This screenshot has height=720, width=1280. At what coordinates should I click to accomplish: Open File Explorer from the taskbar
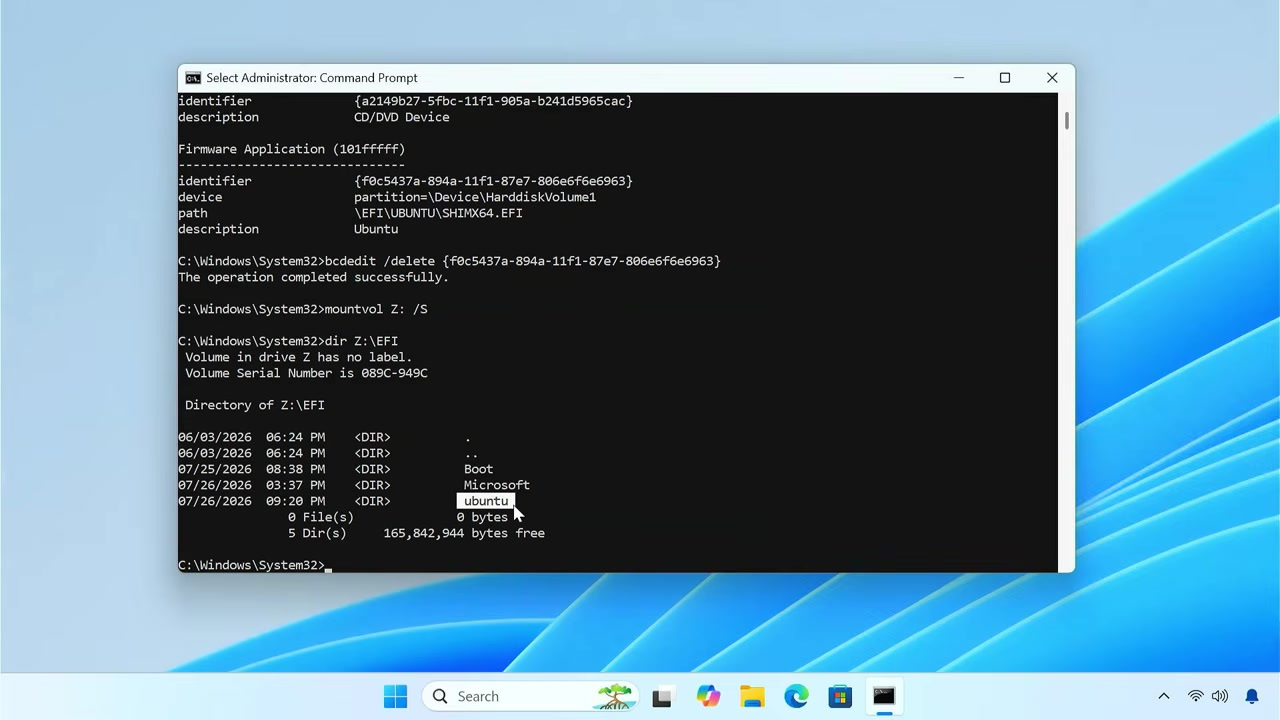752,696
